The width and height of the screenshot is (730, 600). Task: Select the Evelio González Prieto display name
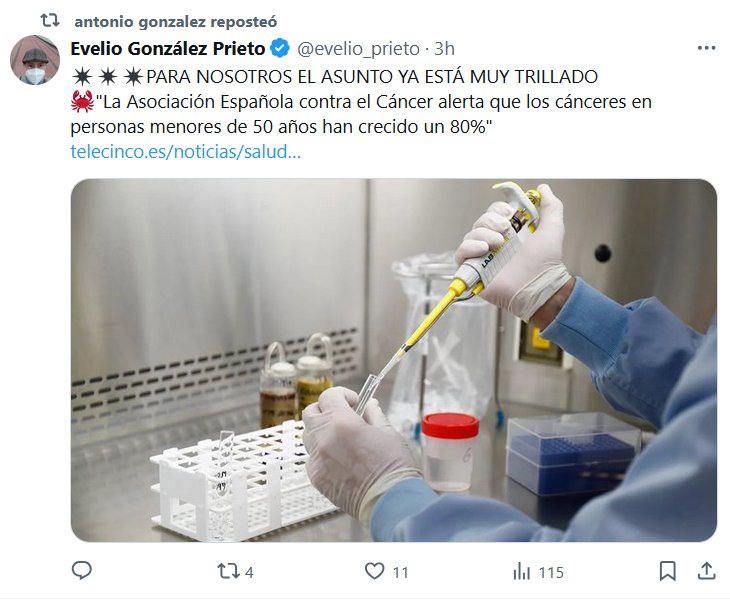[168, 48]
